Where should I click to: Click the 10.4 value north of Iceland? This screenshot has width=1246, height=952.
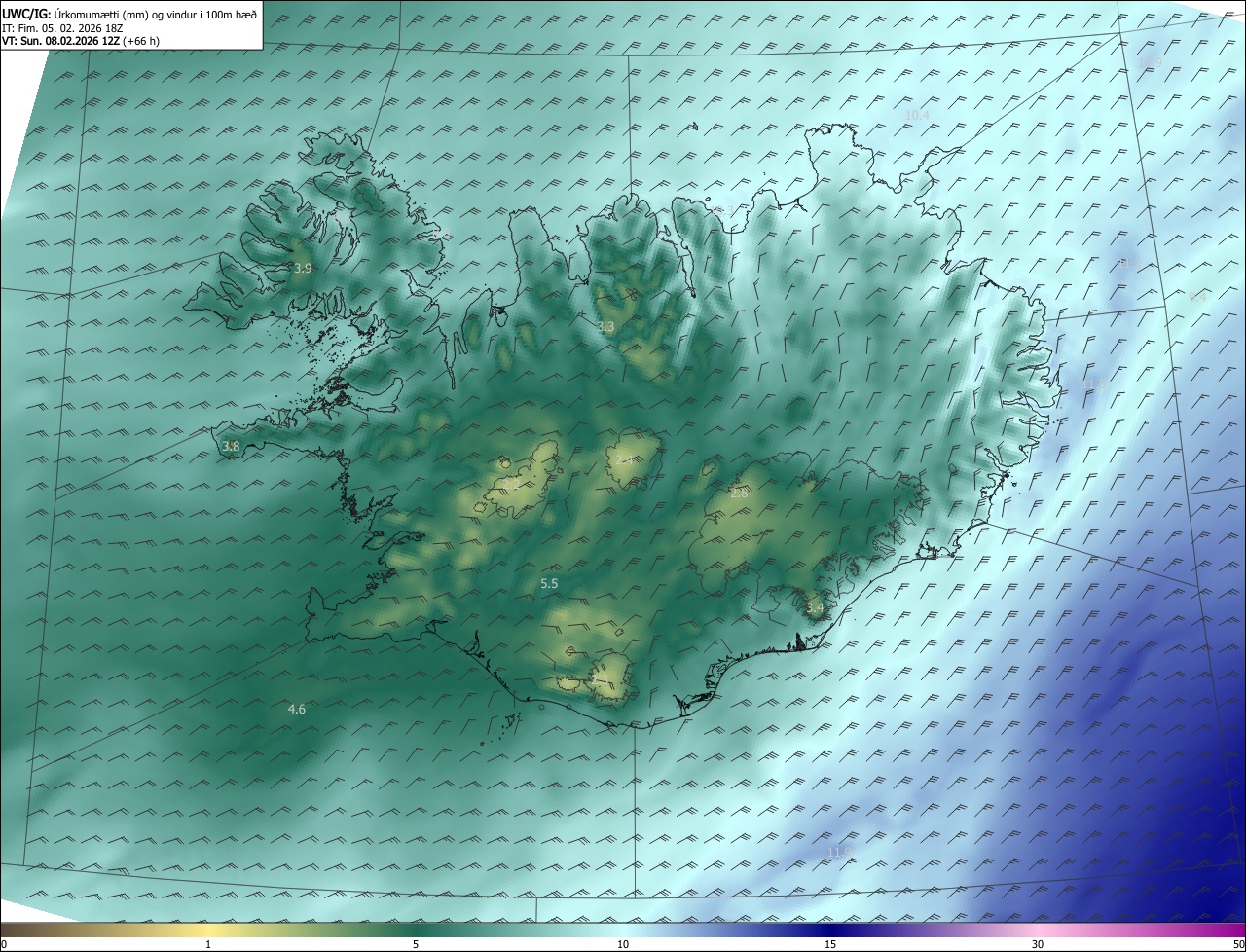point(917,115)
